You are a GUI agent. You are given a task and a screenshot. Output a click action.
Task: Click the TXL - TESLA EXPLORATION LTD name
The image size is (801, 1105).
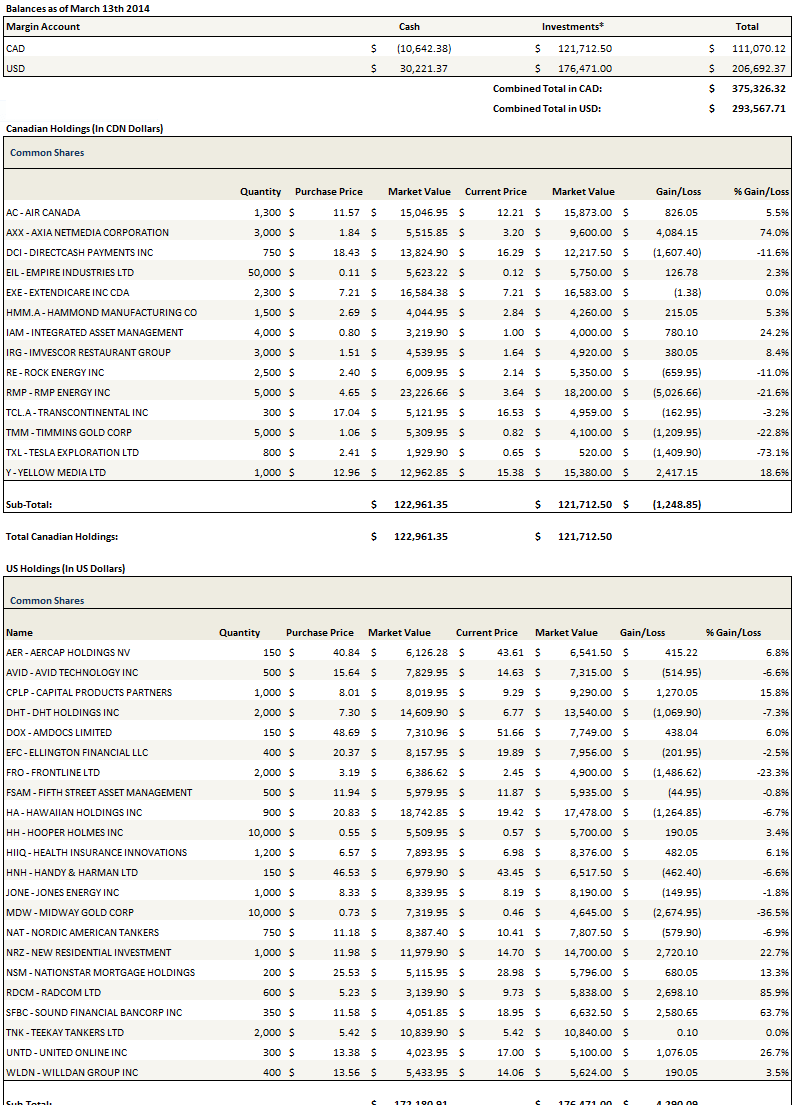[71, 452]
